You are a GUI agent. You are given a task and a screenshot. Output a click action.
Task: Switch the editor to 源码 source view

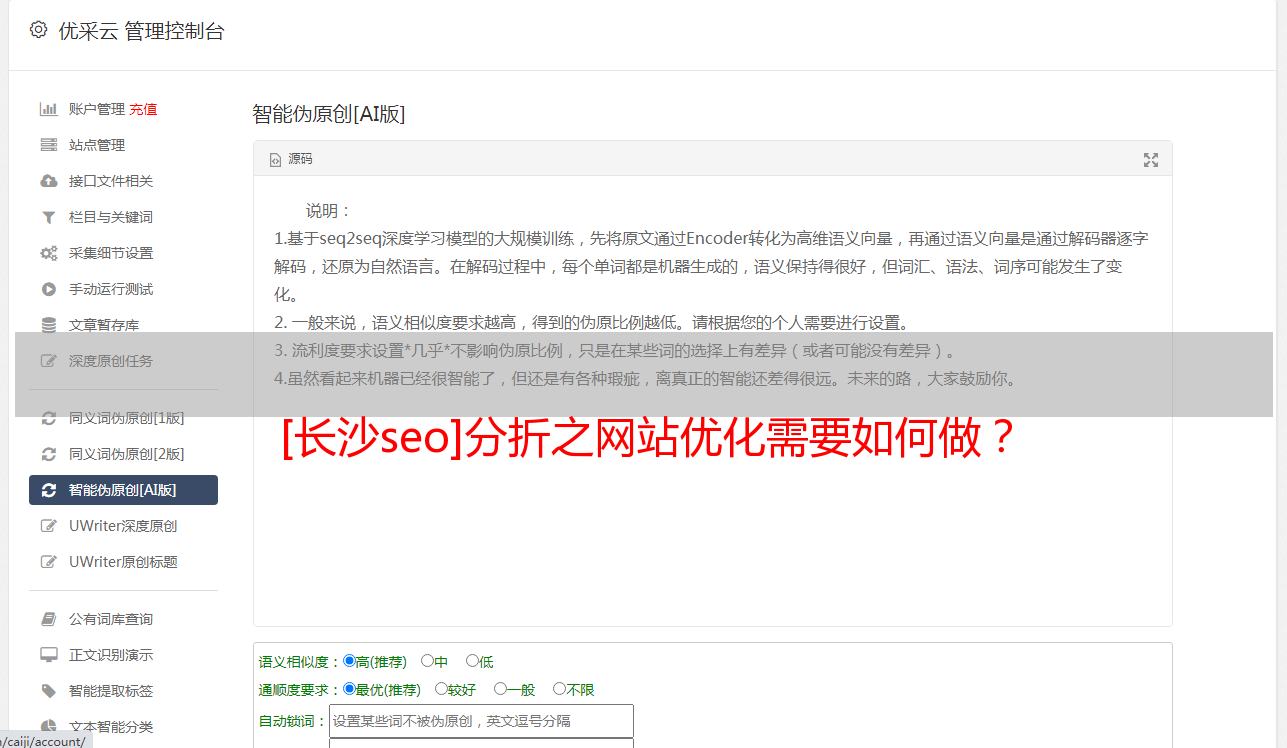tap(291, 159)
